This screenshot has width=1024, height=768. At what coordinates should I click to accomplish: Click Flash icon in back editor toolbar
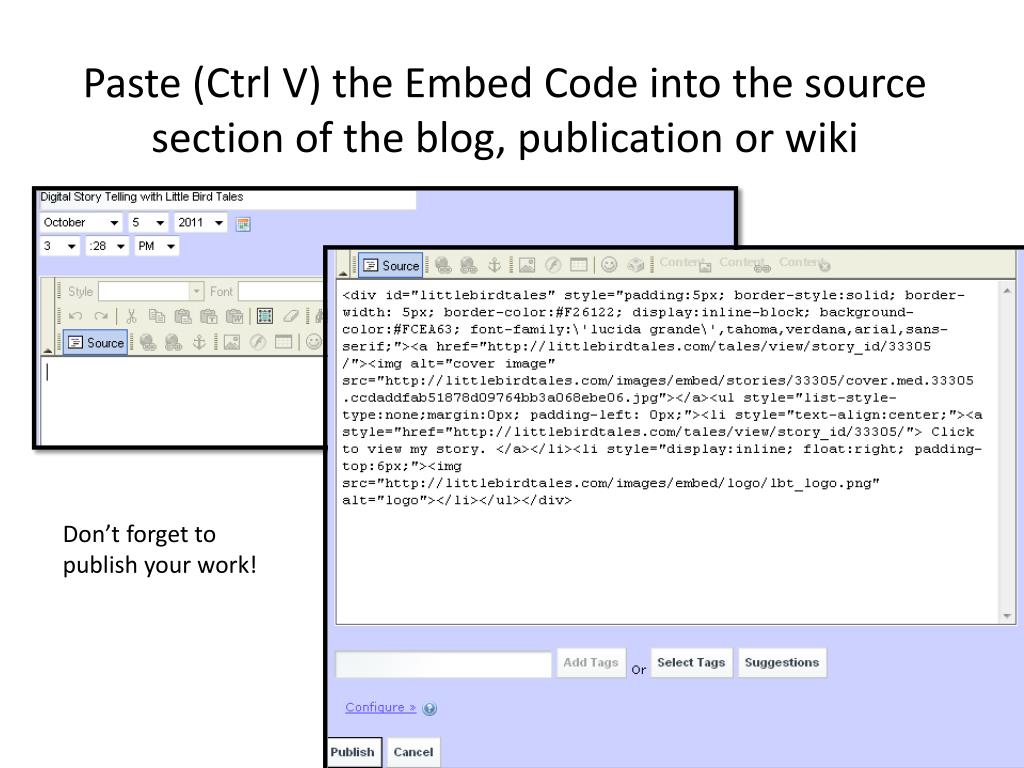coord(258,342)
